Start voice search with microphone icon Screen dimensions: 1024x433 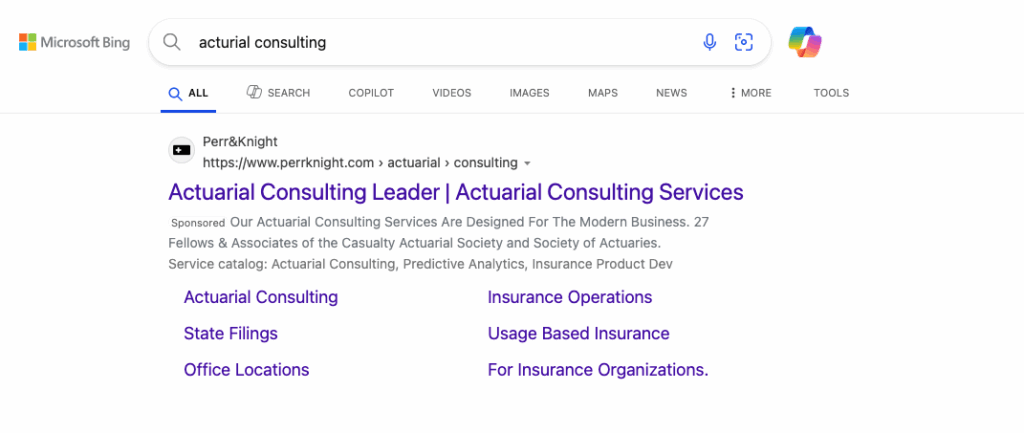(709, 42)
